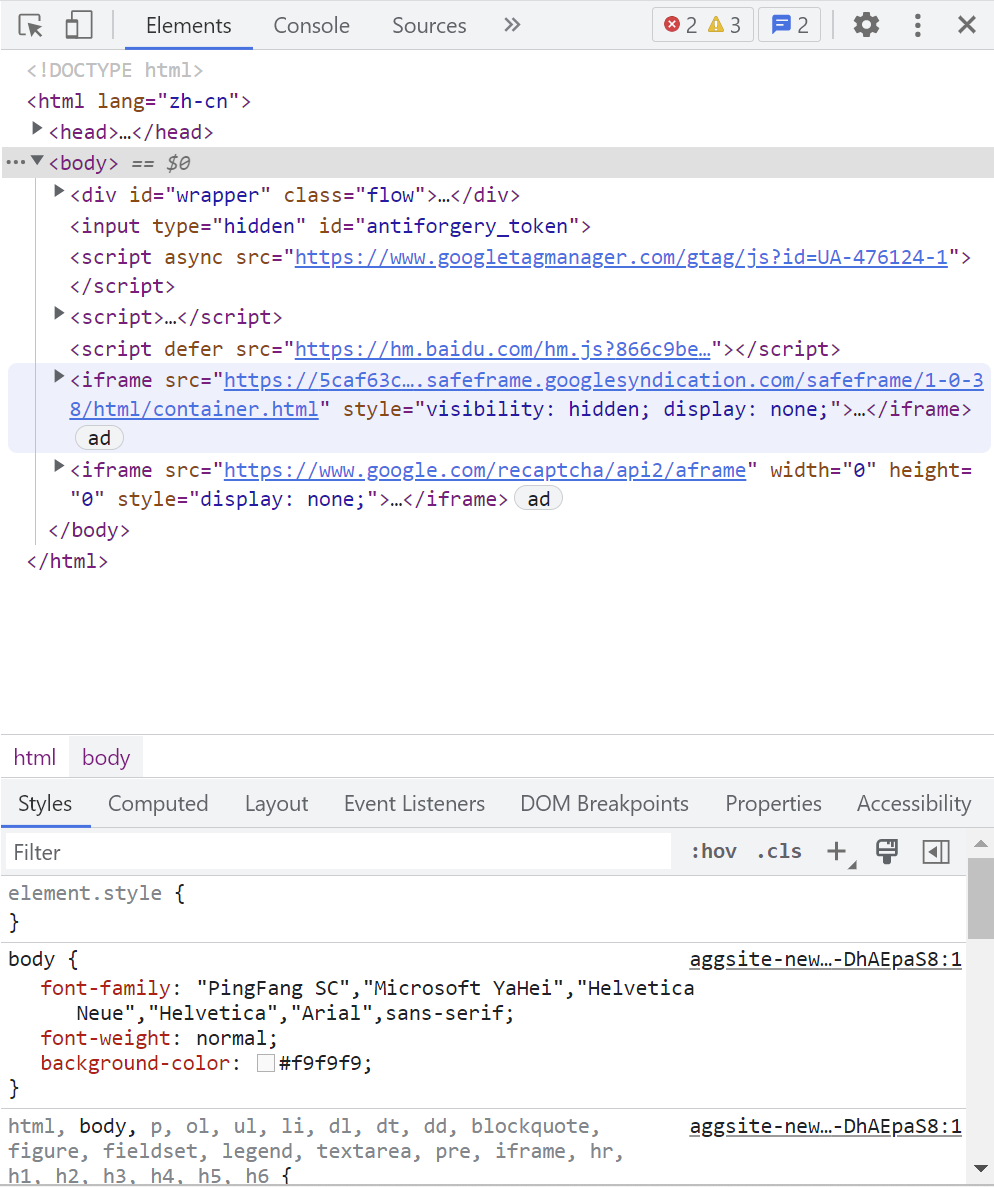994x1187 pixels.
Task: Toggle the :hov element state panel
Action: coord(713,851)
